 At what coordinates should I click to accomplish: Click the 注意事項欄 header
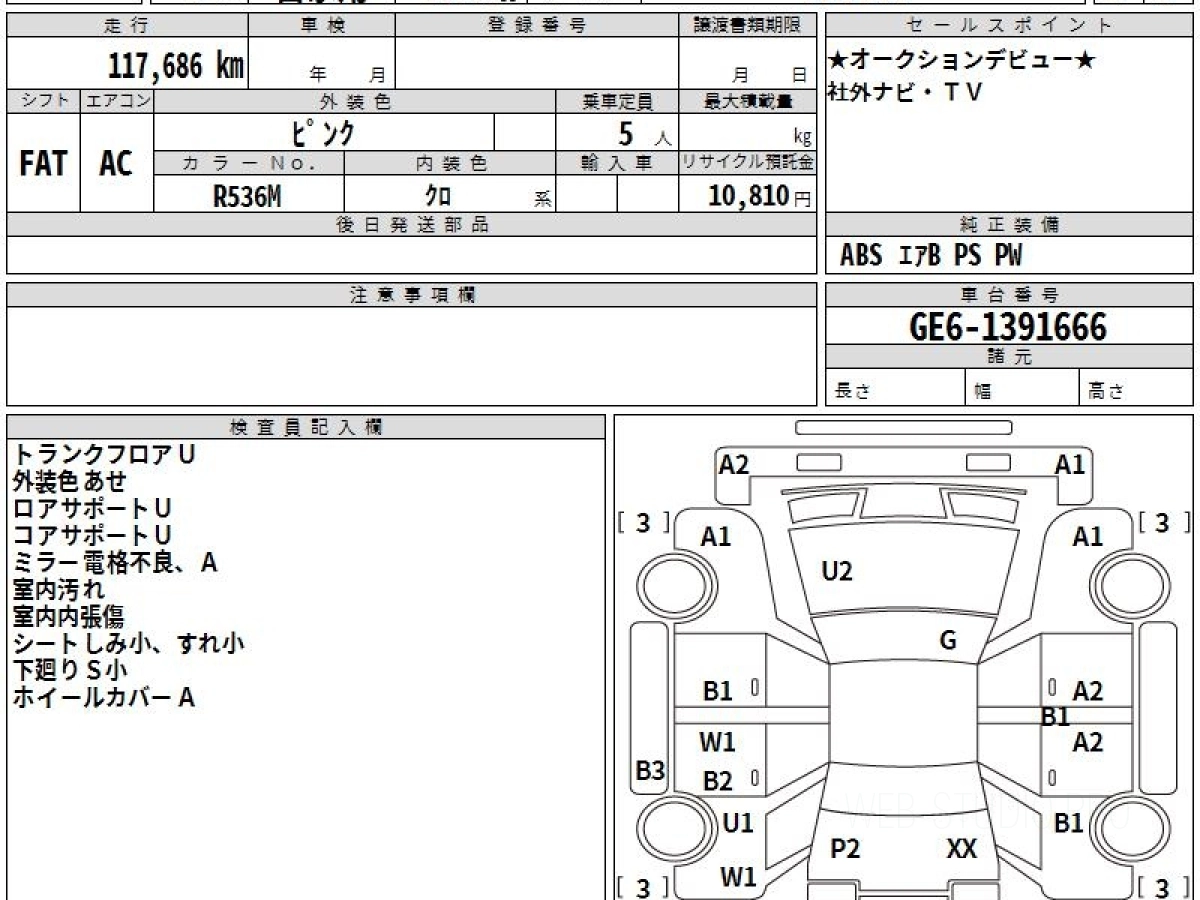click(412, 295)
